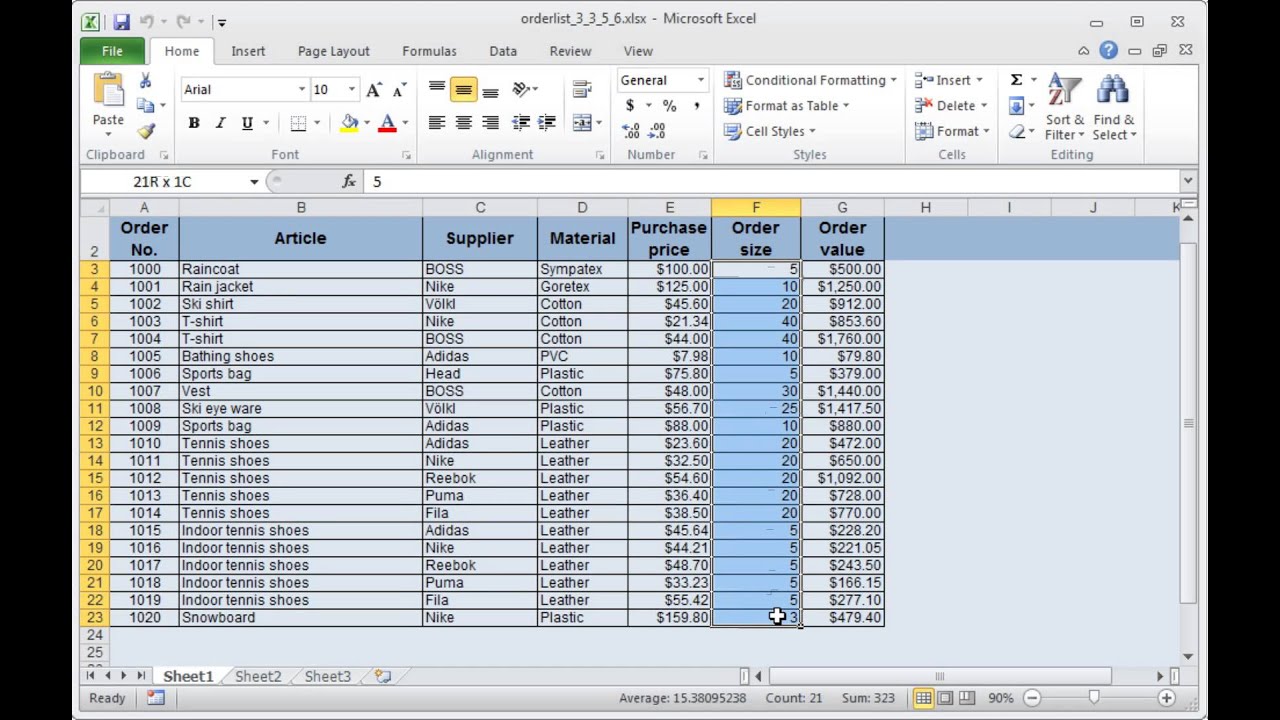The image size is (1280, 720).
Task: Click the Merge & Center icon
Action: pos(582,123)
